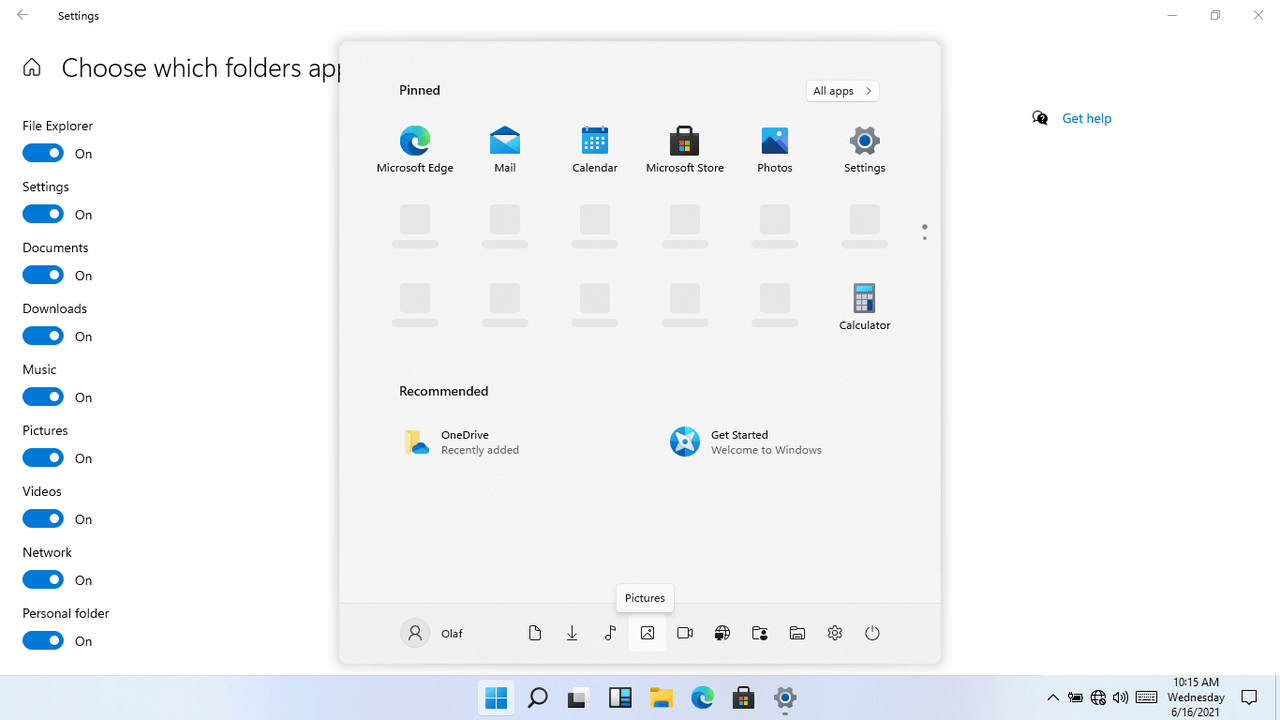Launch the Mail app
Screen dimensions: 1280x720
pos(504,148)
